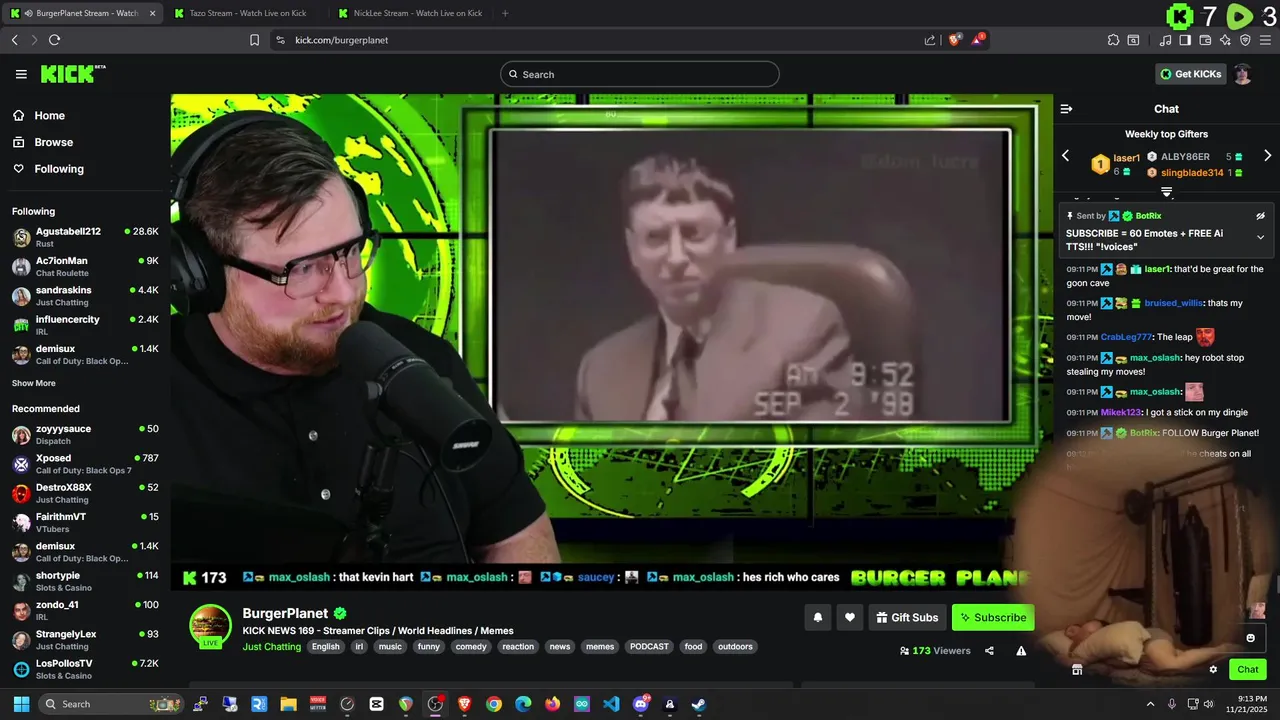Open the media control music note icon

tap(1165, 40)
